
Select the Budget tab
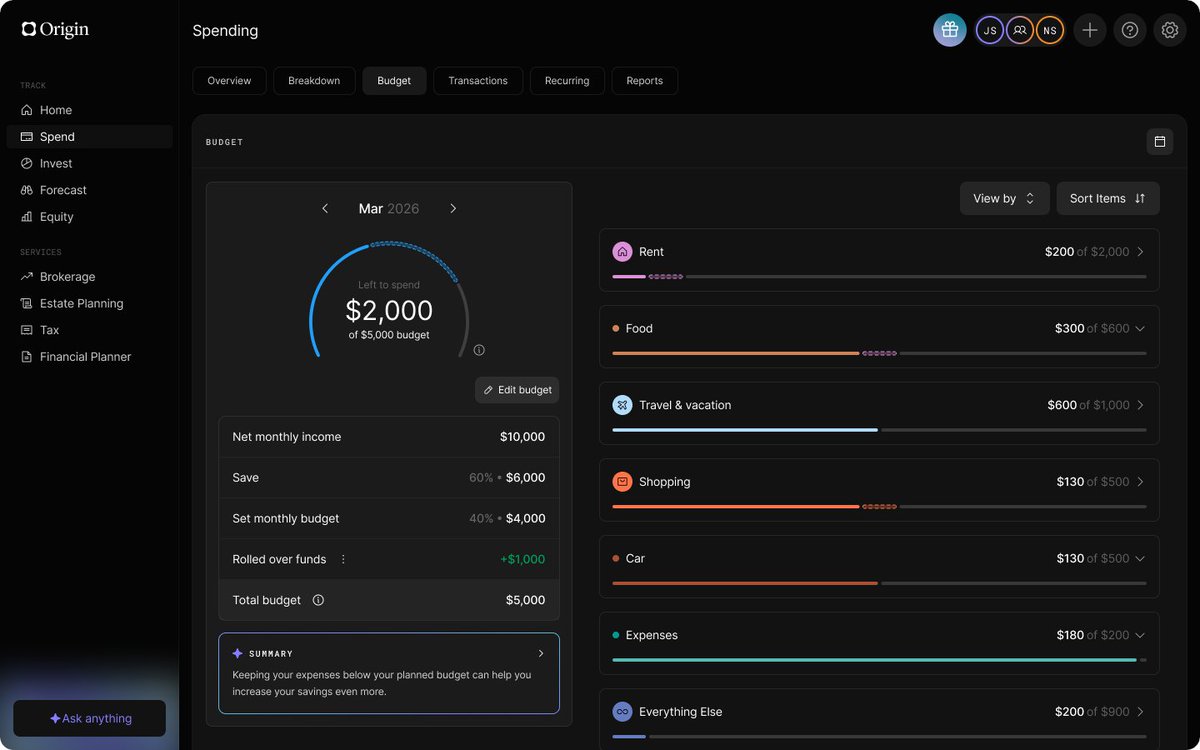coord(394,81)
